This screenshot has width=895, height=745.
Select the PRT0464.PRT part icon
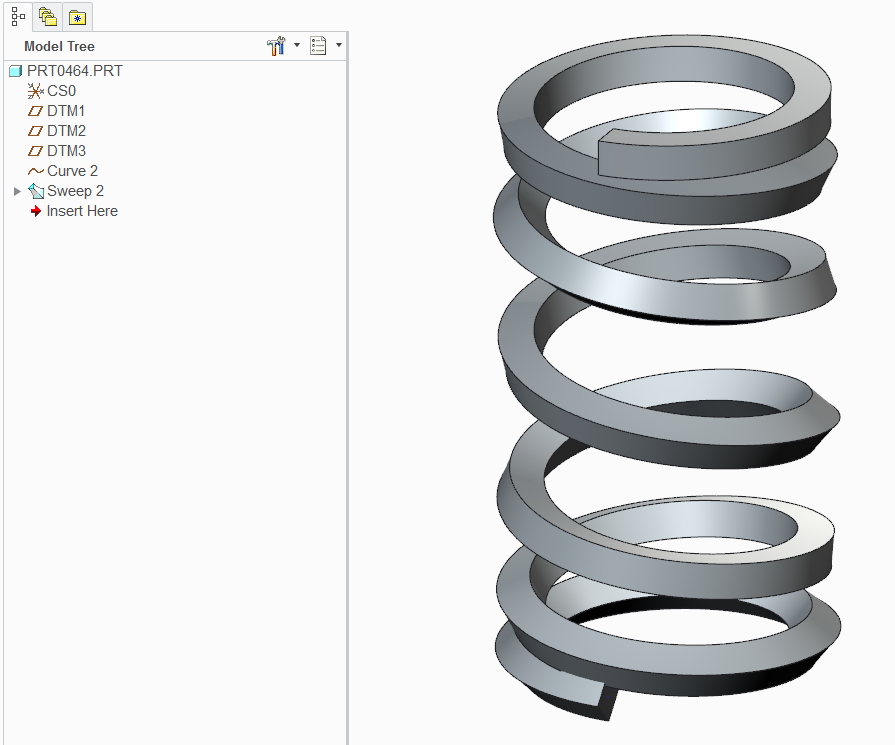coord(15,71)
